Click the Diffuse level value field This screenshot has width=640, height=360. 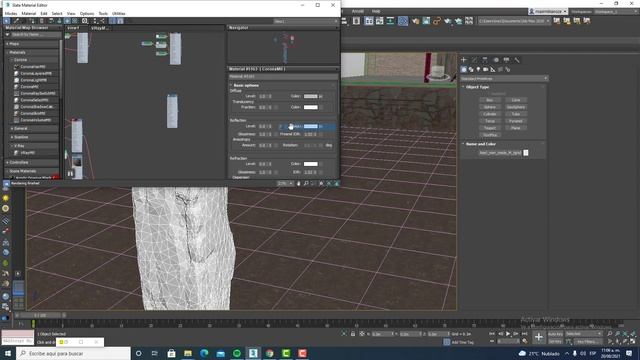[x=263, y=96]
